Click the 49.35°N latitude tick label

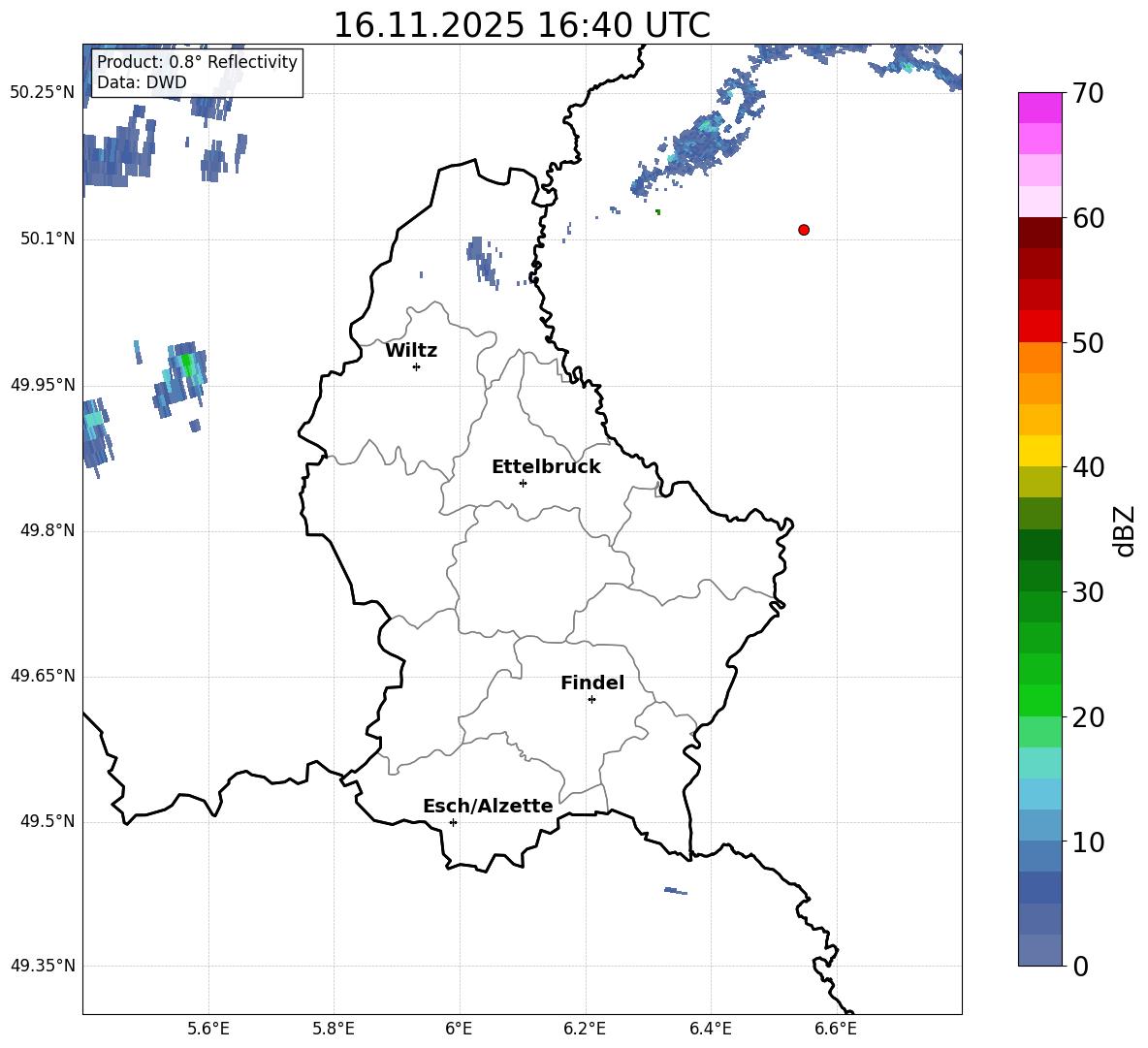click(43, 966)
